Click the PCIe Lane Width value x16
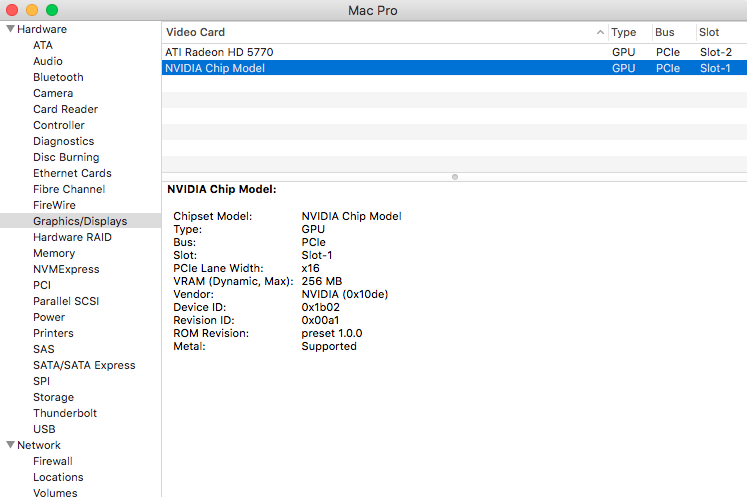Screen dimensions: 747x497 [311, 268]
